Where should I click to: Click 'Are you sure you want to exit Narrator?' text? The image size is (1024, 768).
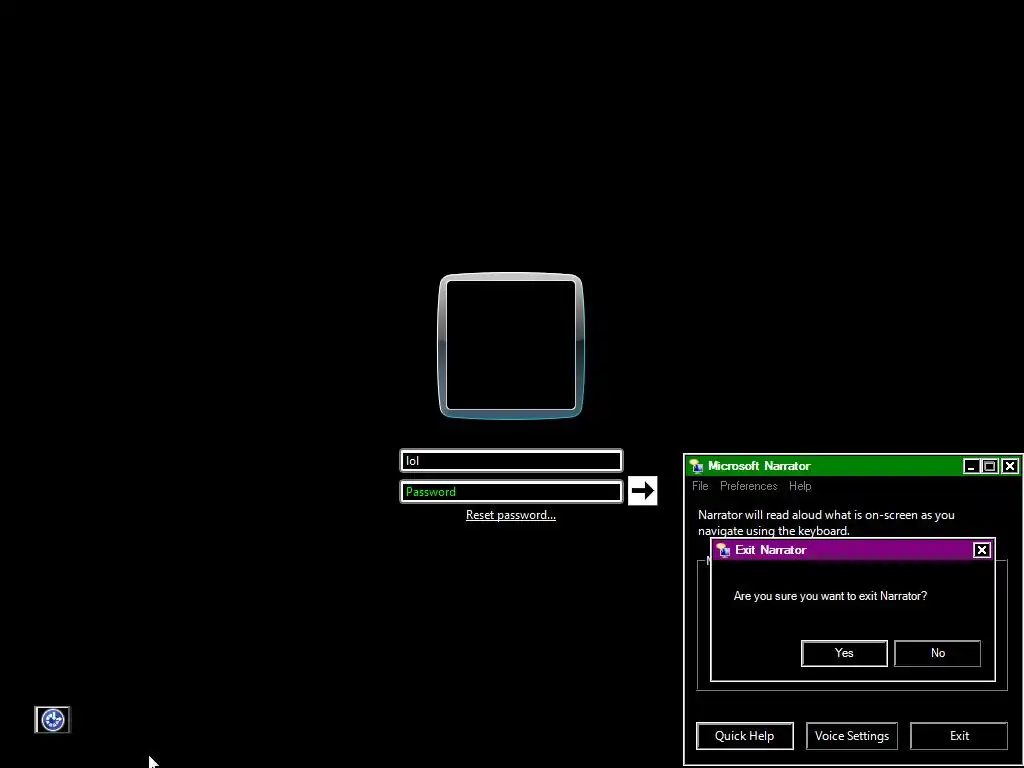tap(830, 596)
